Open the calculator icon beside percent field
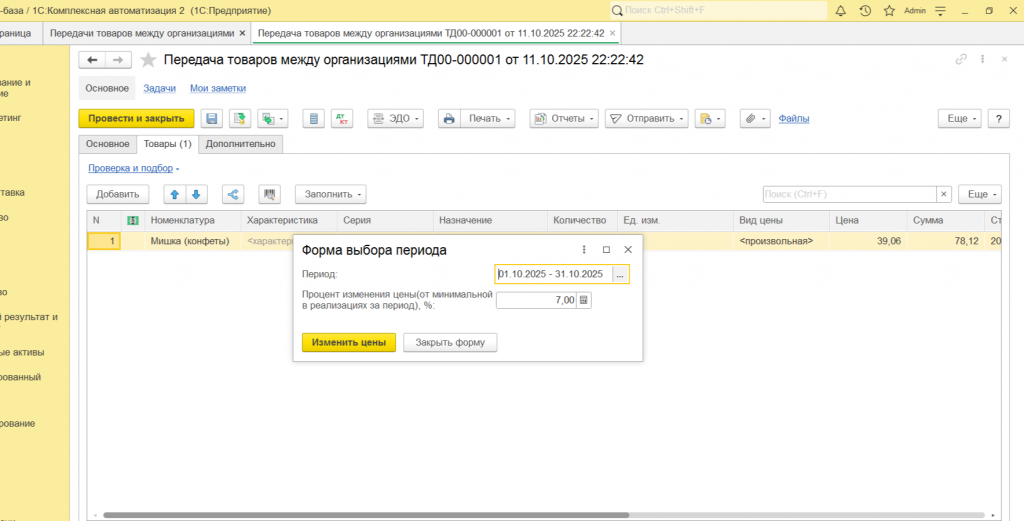 pos(584,300)
